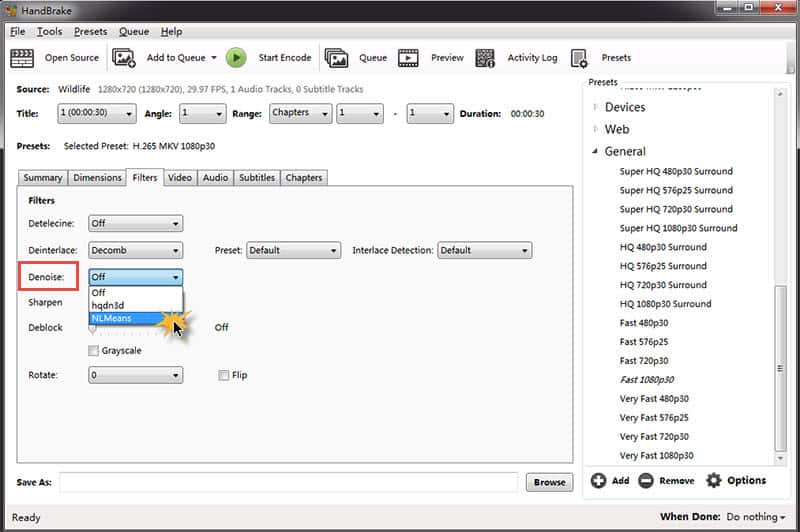800x532 pixels.
Task: Select the Super HQ 1080p30 Surround preset
Action: 678,228
